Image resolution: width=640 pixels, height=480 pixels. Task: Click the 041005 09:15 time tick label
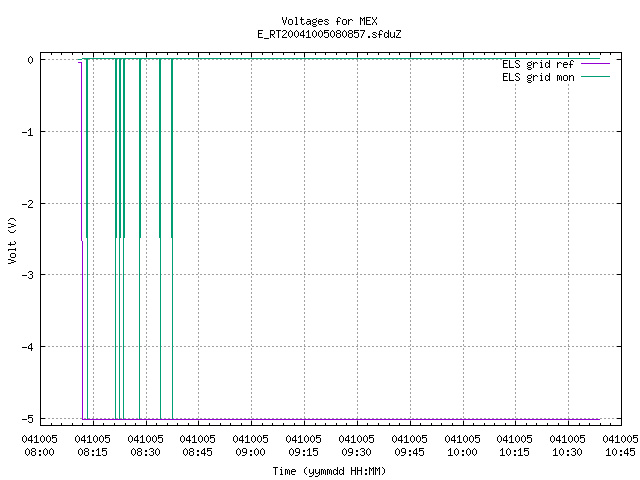[x=304, y=445]
